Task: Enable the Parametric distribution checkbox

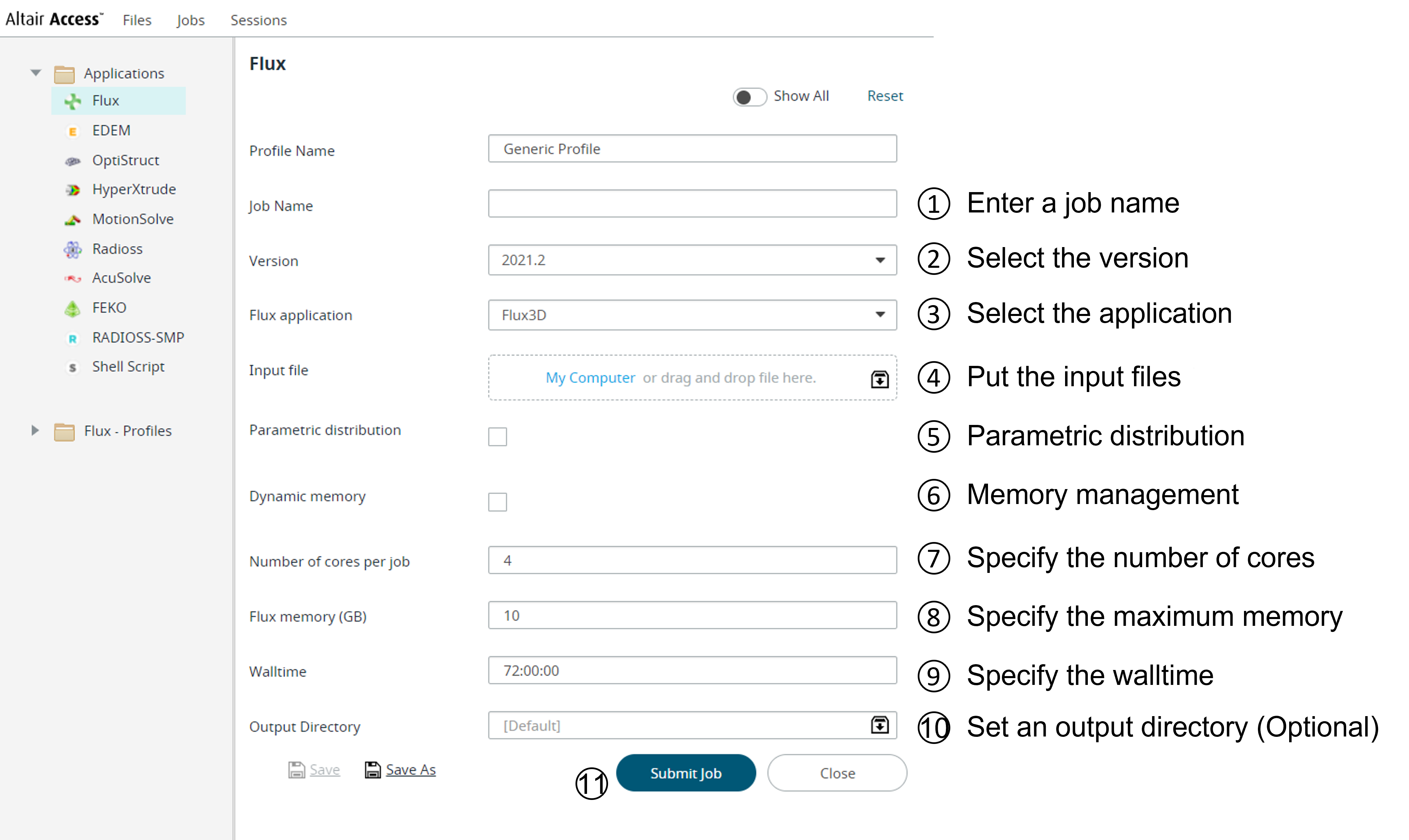Action: (x=497, y=436)
